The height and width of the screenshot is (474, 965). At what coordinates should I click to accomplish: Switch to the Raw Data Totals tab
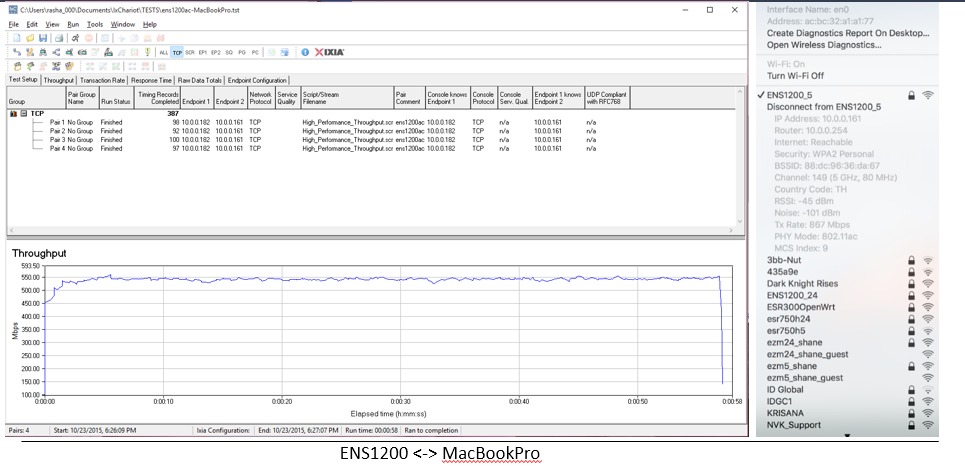pyautogui.click(x=199, y=81)
